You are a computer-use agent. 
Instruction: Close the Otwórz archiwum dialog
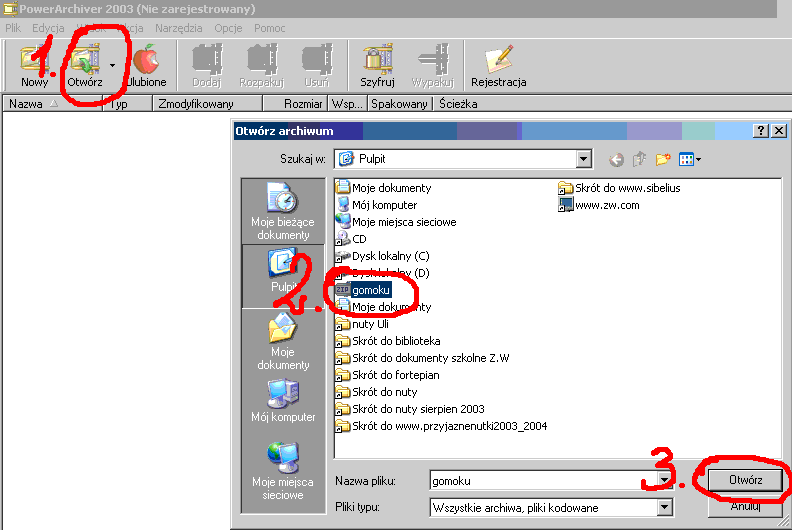[779, 131]
